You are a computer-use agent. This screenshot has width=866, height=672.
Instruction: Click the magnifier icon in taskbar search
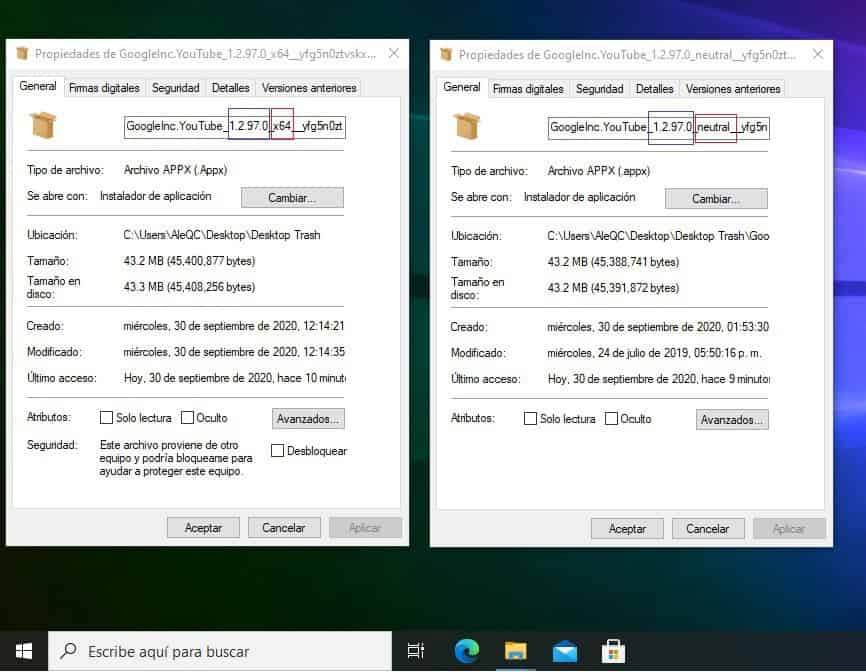pos(68,651)
